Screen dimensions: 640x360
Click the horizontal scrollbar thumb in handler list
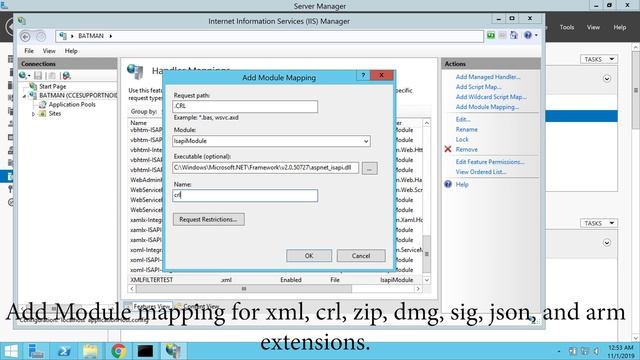tap(244, 289)
